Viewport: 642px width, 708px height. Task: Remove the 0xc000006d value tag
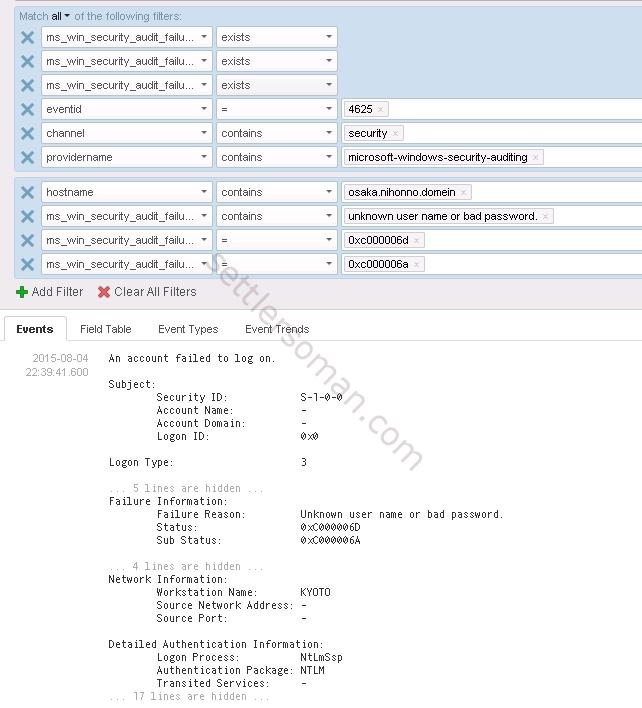tap(416, 240)
